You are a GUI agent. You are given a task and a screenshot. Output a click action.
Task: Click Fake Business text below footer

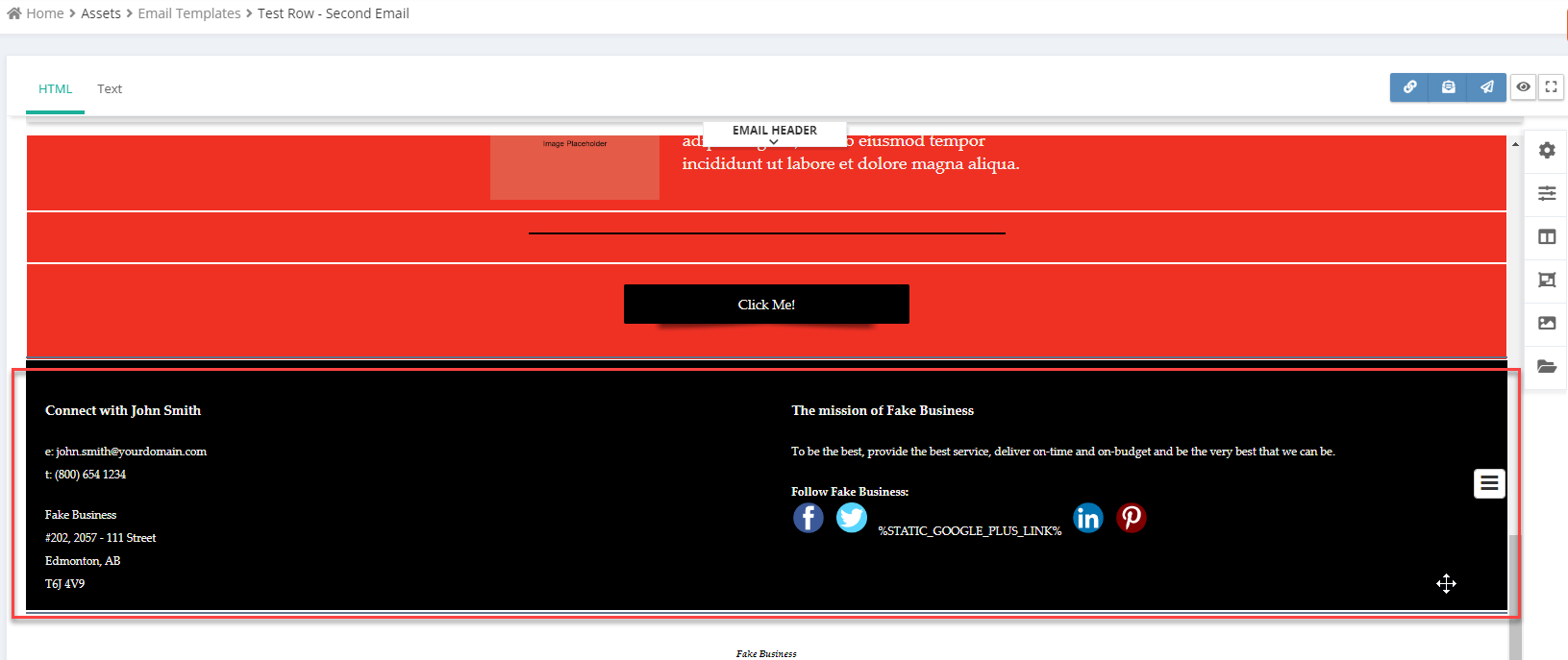(x=766, y=653)
